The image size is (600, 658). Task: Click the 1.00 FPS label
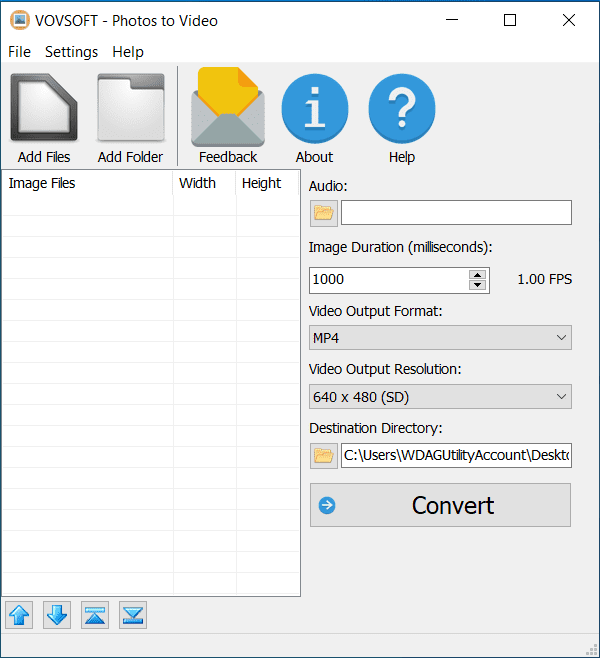pyautogui.click(x=545, y=279)
